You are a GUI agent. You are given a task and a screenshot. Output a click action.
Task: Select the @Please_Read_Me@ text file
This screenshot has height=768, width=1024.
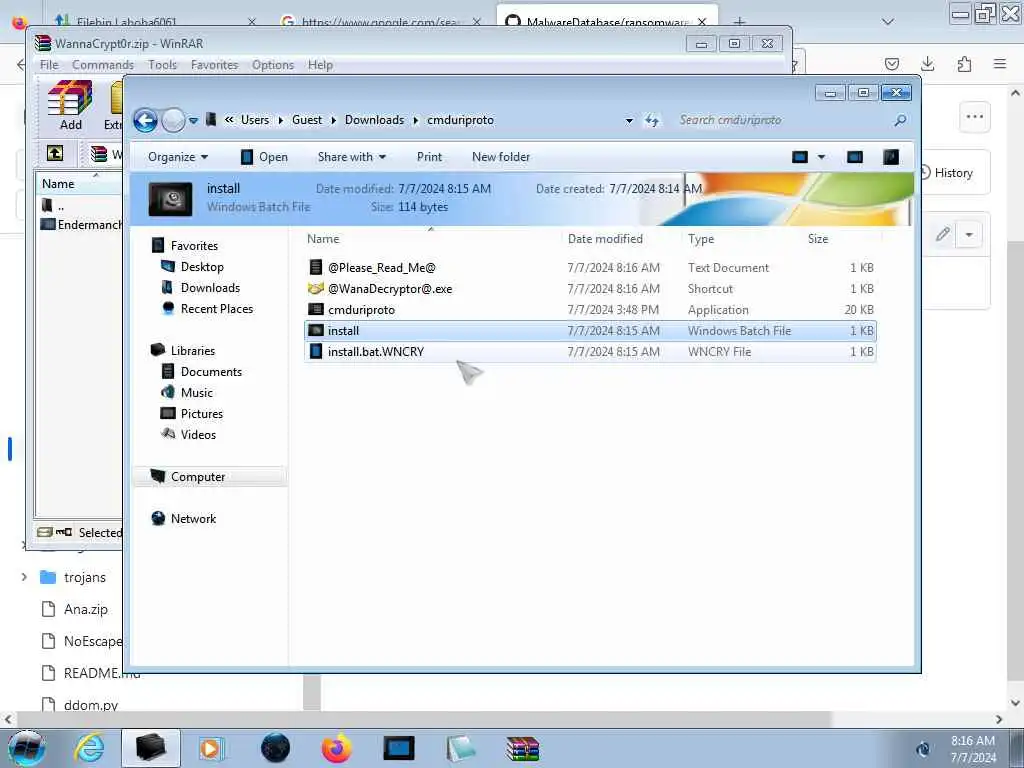tap(590, 268)
